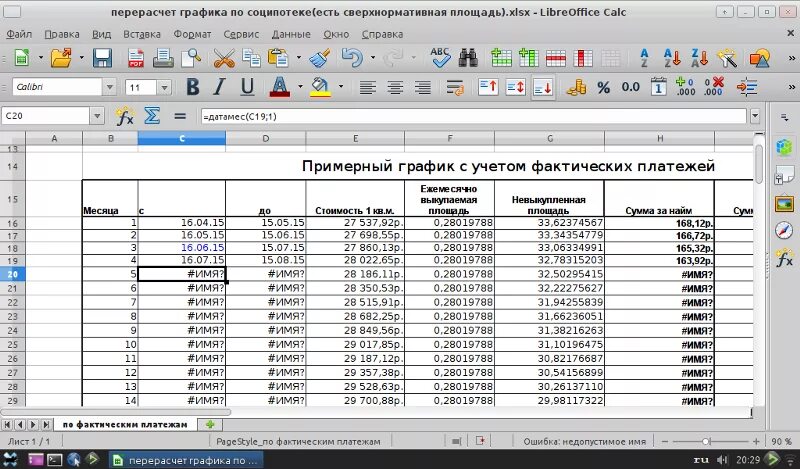The width and height of the screenshot is (800, 469).
Task: Toggle Underline formatting
Action: (x=247, y=87)
